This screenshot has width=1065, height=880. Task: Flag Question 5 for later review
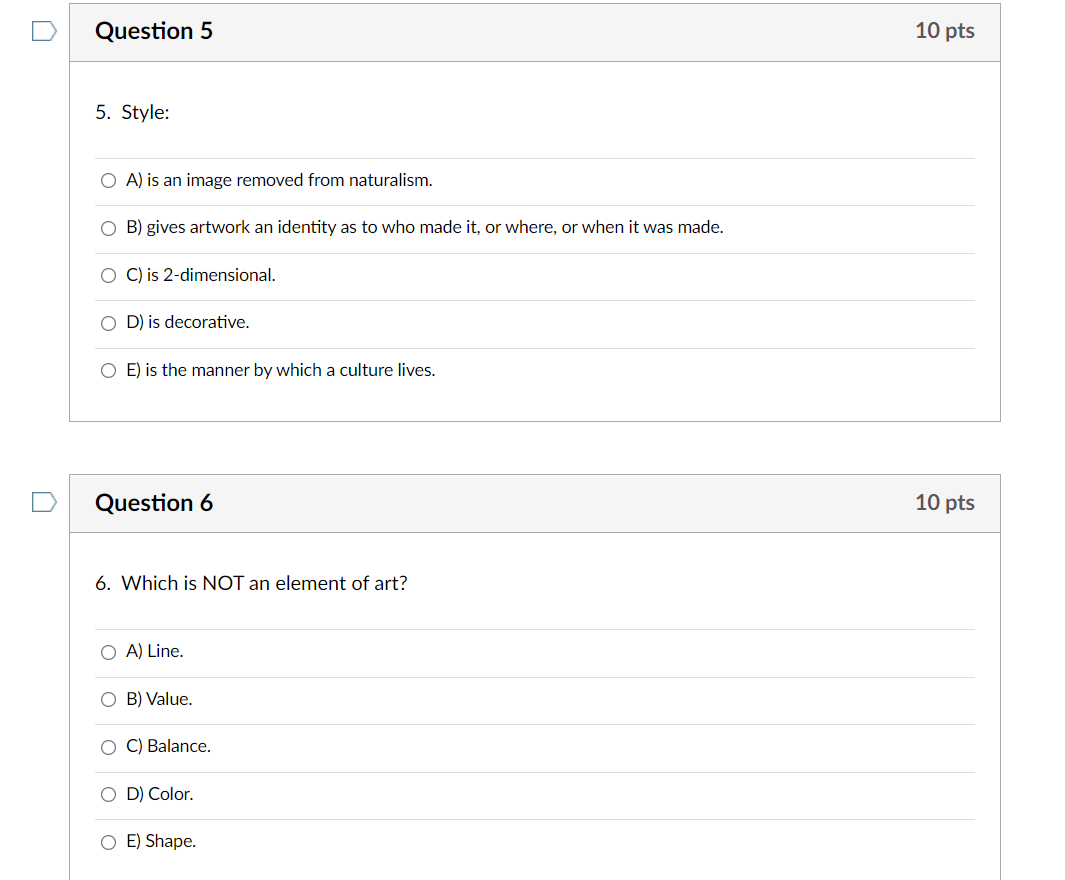pyautogui.click(x=43, y=31)
